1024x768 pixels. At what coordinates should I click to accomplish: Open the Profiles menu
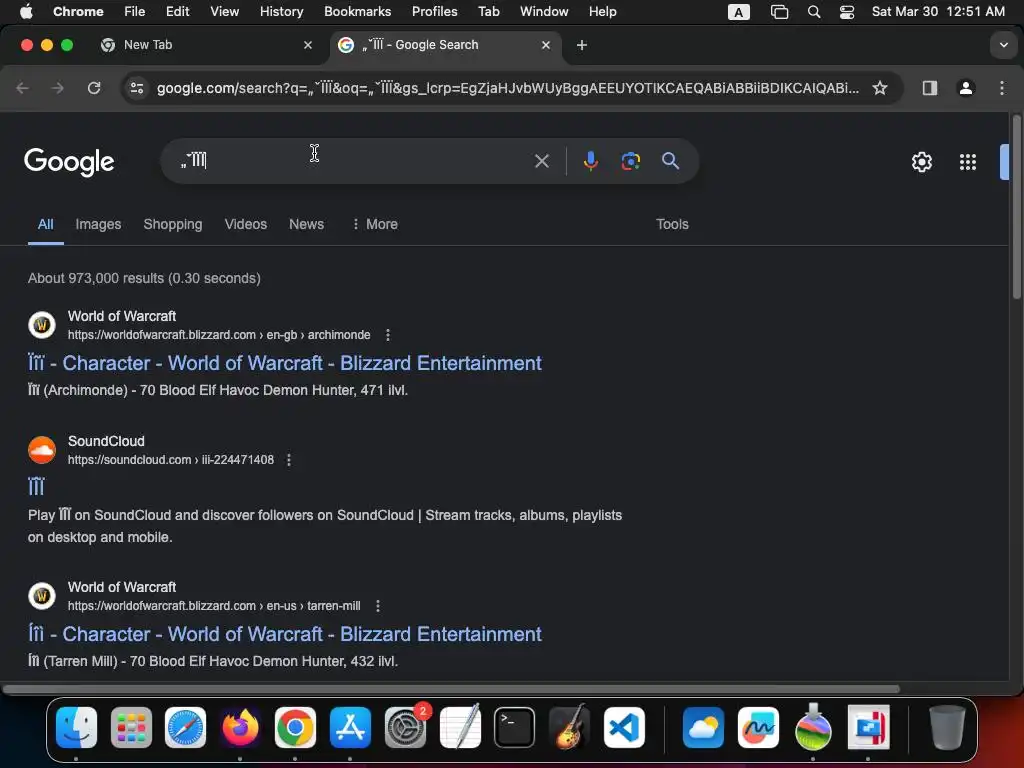tap(434, 11)
